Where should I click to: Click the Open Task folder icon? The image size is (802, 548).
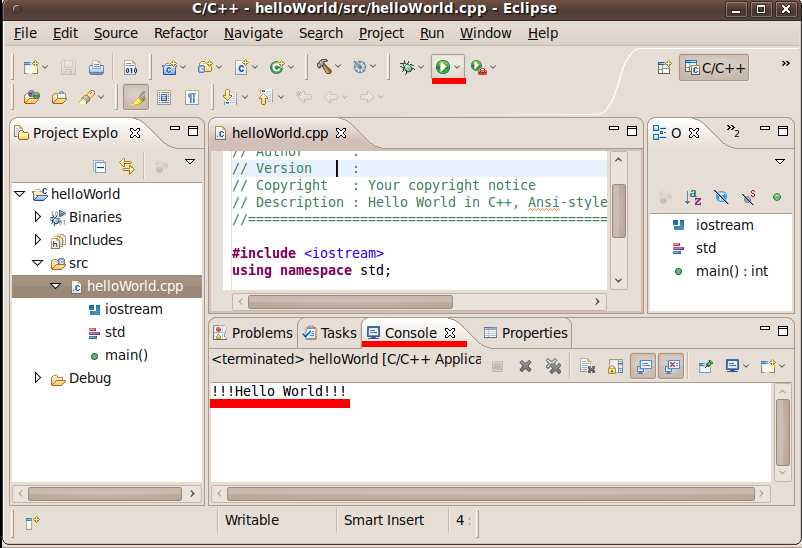click(59, 97)
